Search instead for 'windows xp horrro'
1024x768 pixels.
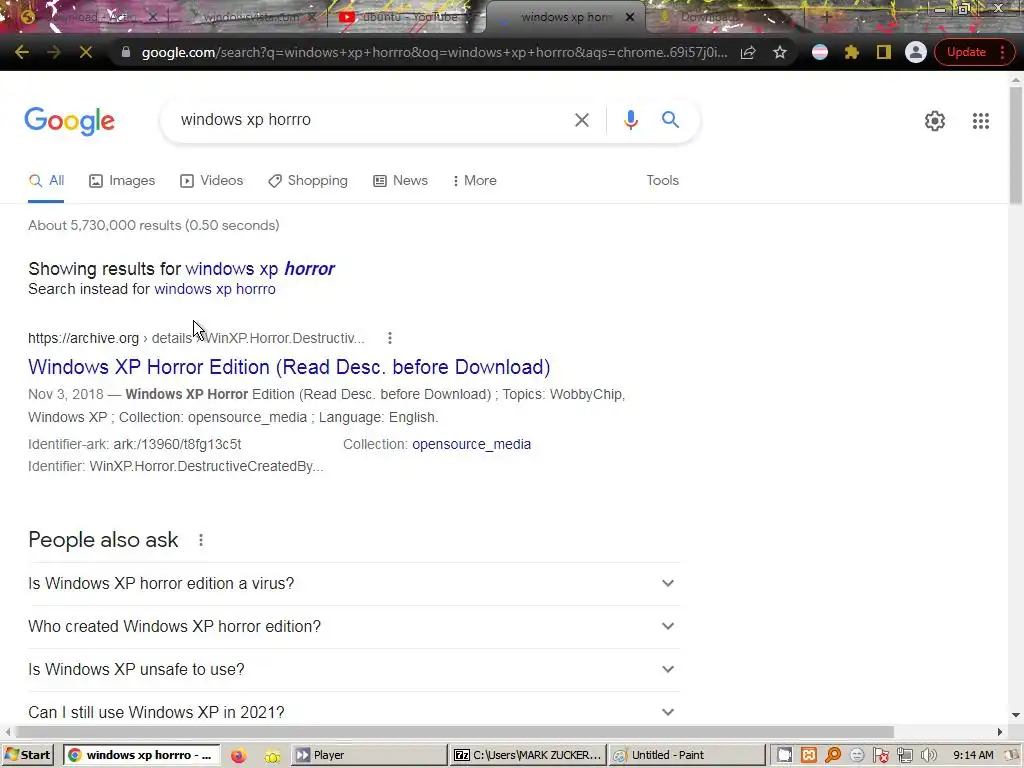pyautogui.click(x=215, y=289)
